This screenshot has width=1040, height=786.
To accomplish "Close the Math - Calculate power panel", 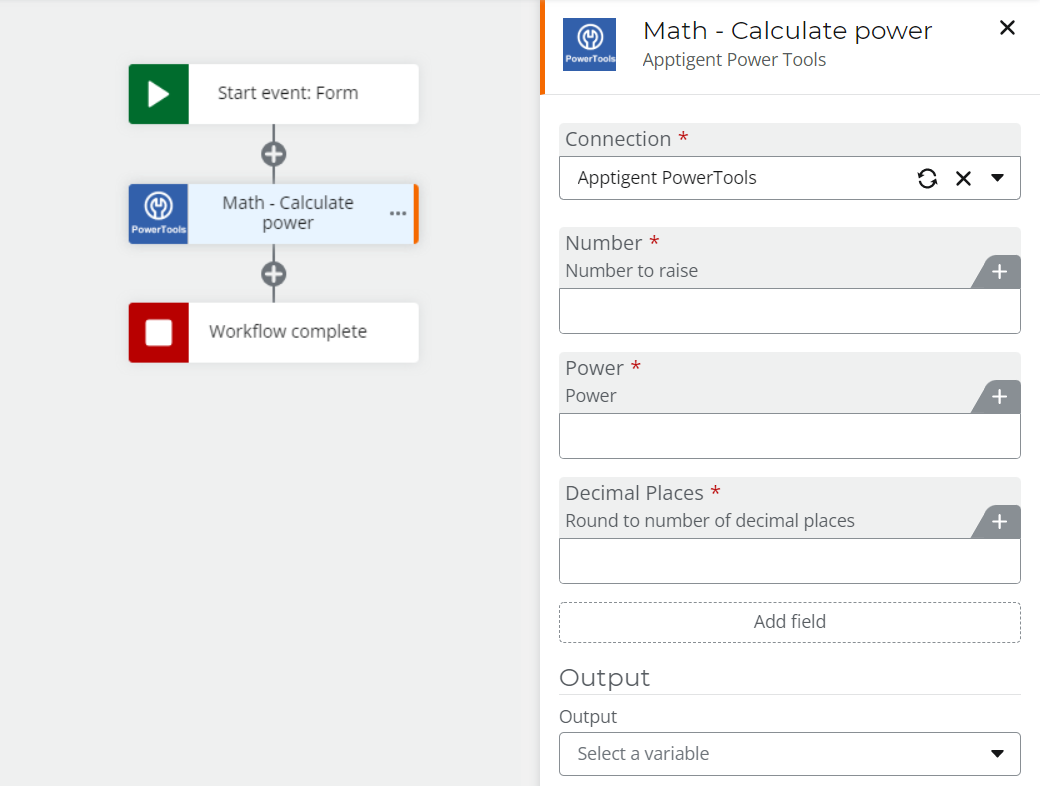I will (1007, 28).
